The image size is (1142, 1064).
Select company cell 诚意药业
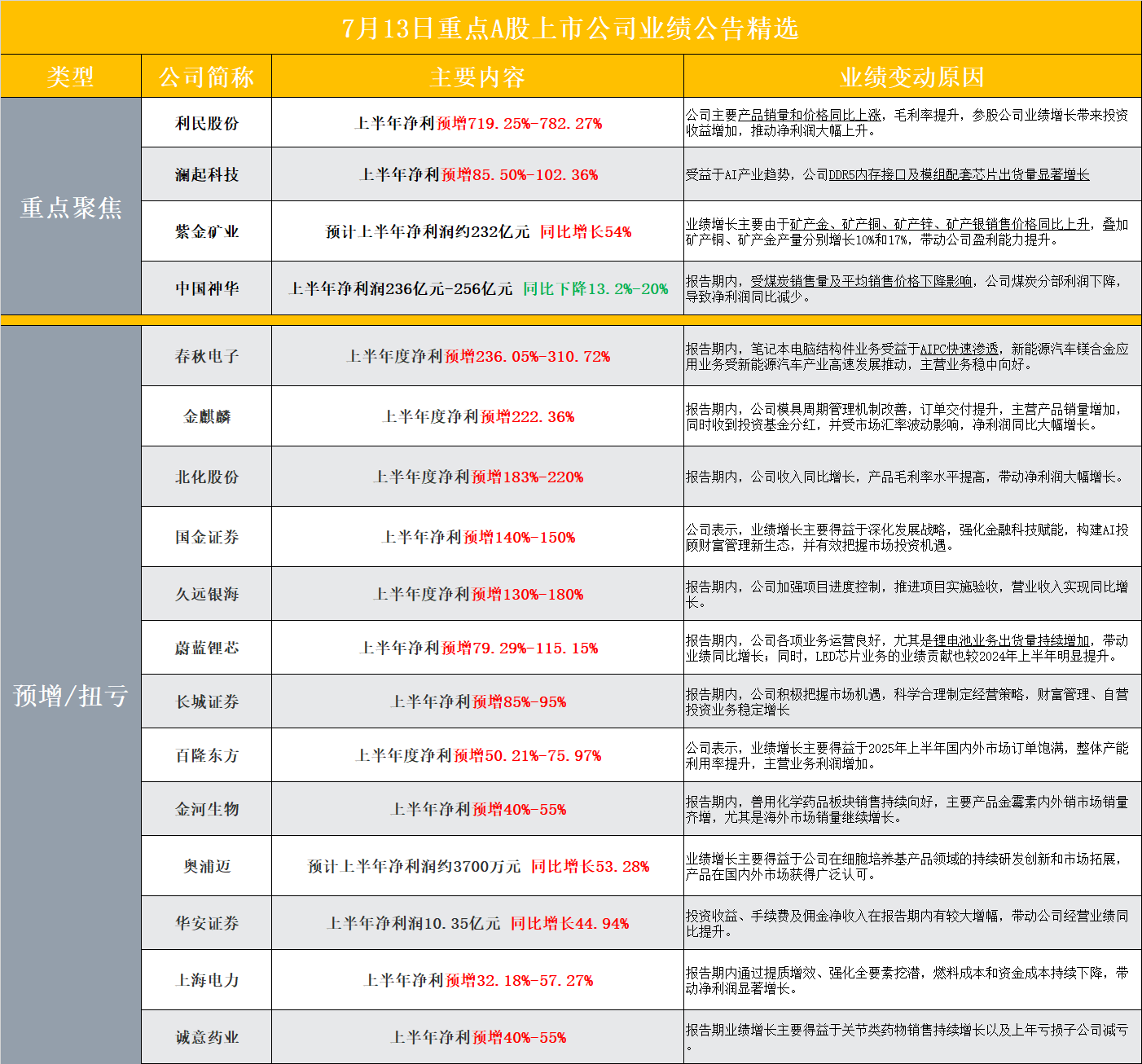206,1037
